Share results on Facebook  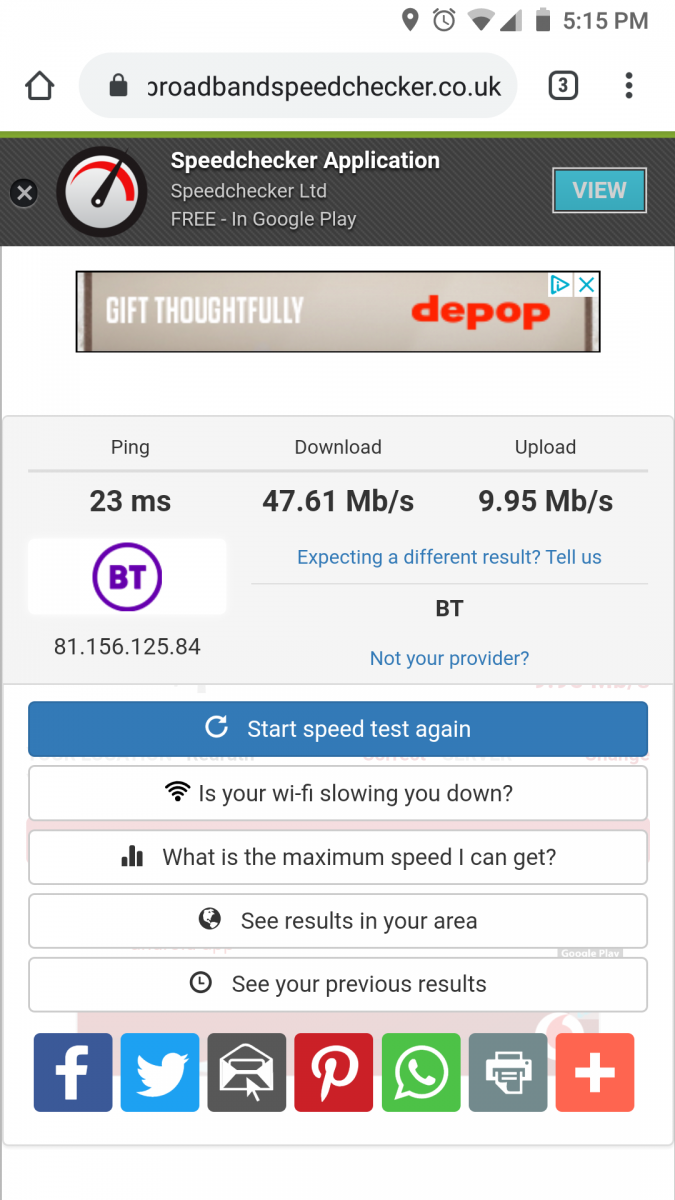tap(73, 1073)
